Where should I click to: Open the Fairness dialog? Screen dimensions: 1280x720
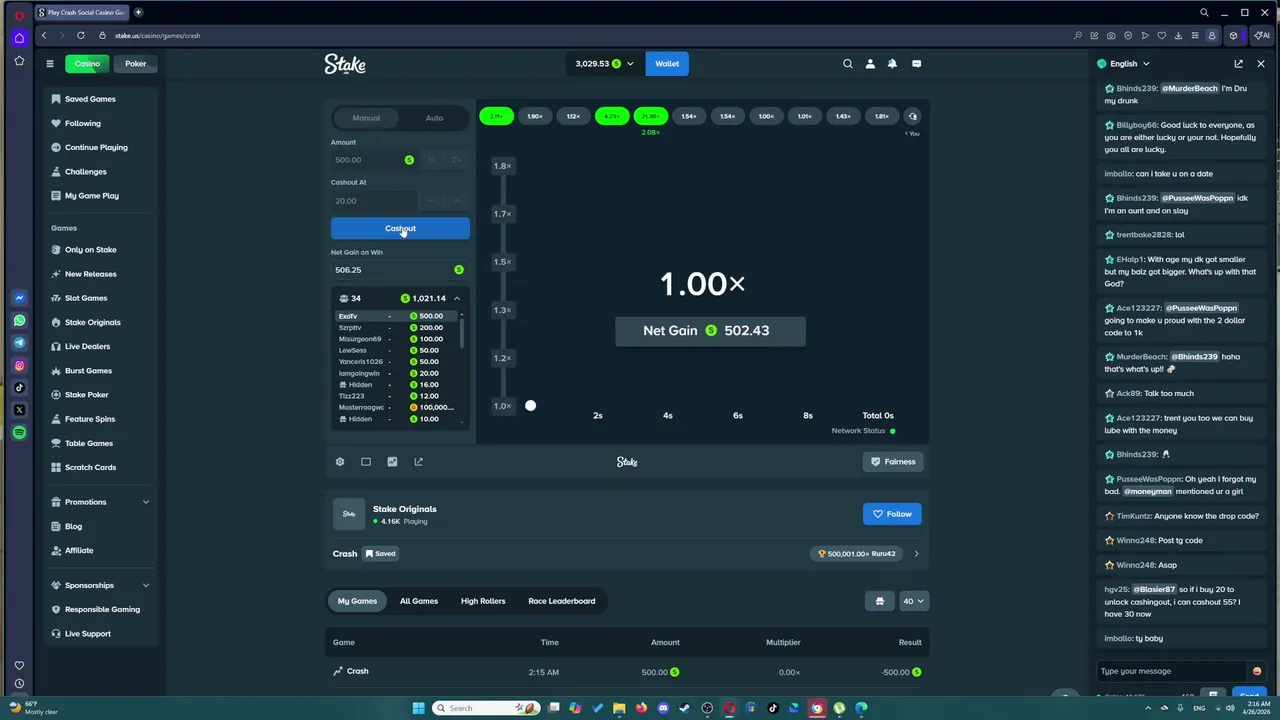[892, 462]
